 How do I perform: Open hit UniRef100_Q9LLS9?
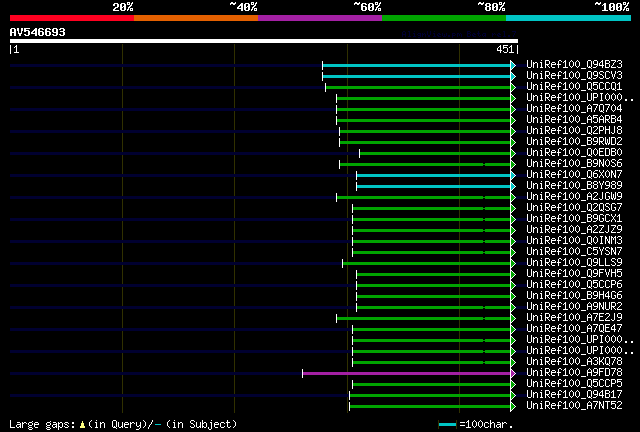coord(574,263)
